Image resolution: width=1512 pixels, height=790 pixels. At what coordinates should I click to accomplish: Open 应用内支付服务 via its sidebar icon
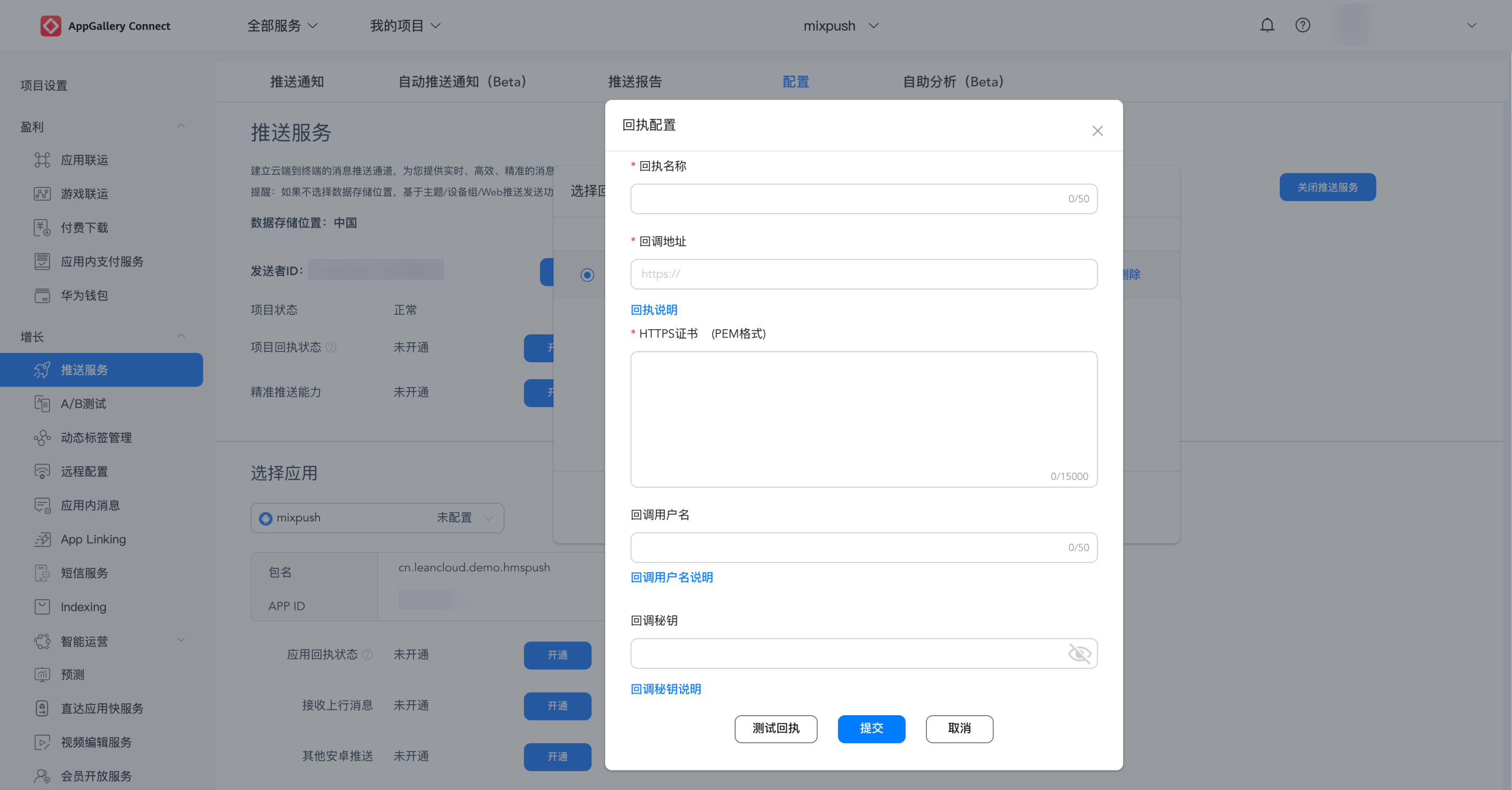(x=42, y=262)
